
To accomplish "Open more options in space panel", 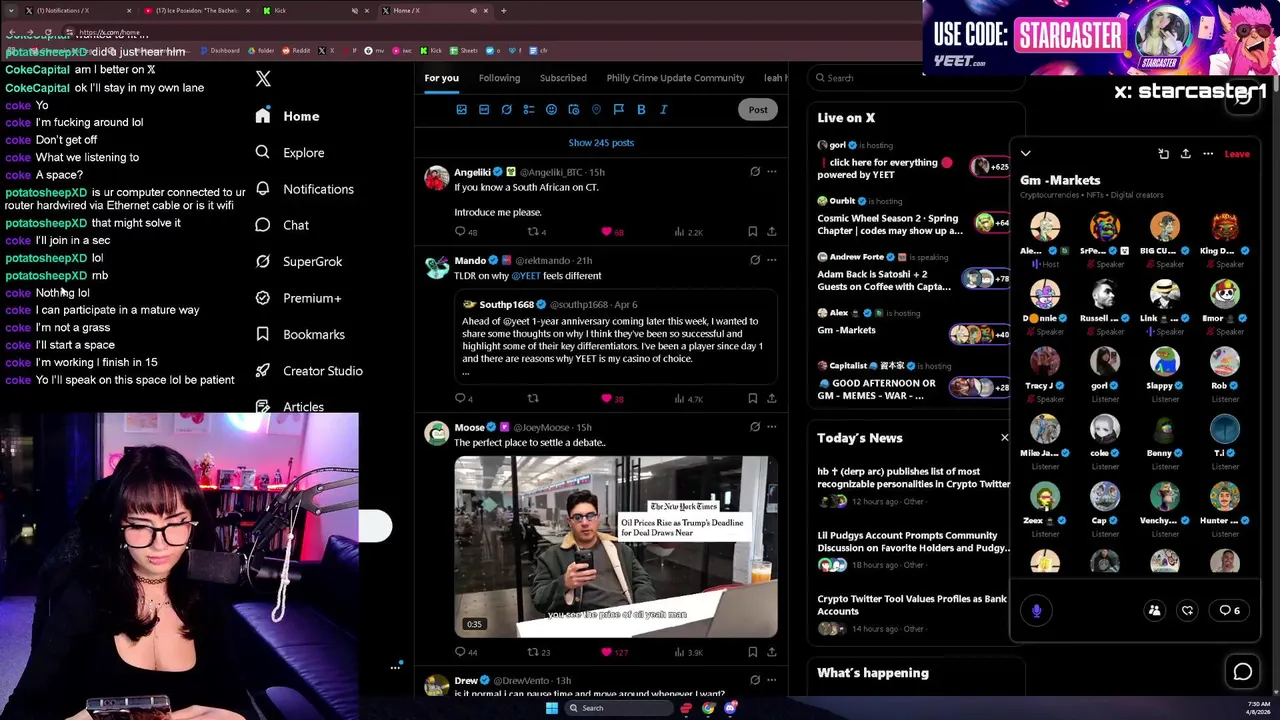I will [1208, 154].
